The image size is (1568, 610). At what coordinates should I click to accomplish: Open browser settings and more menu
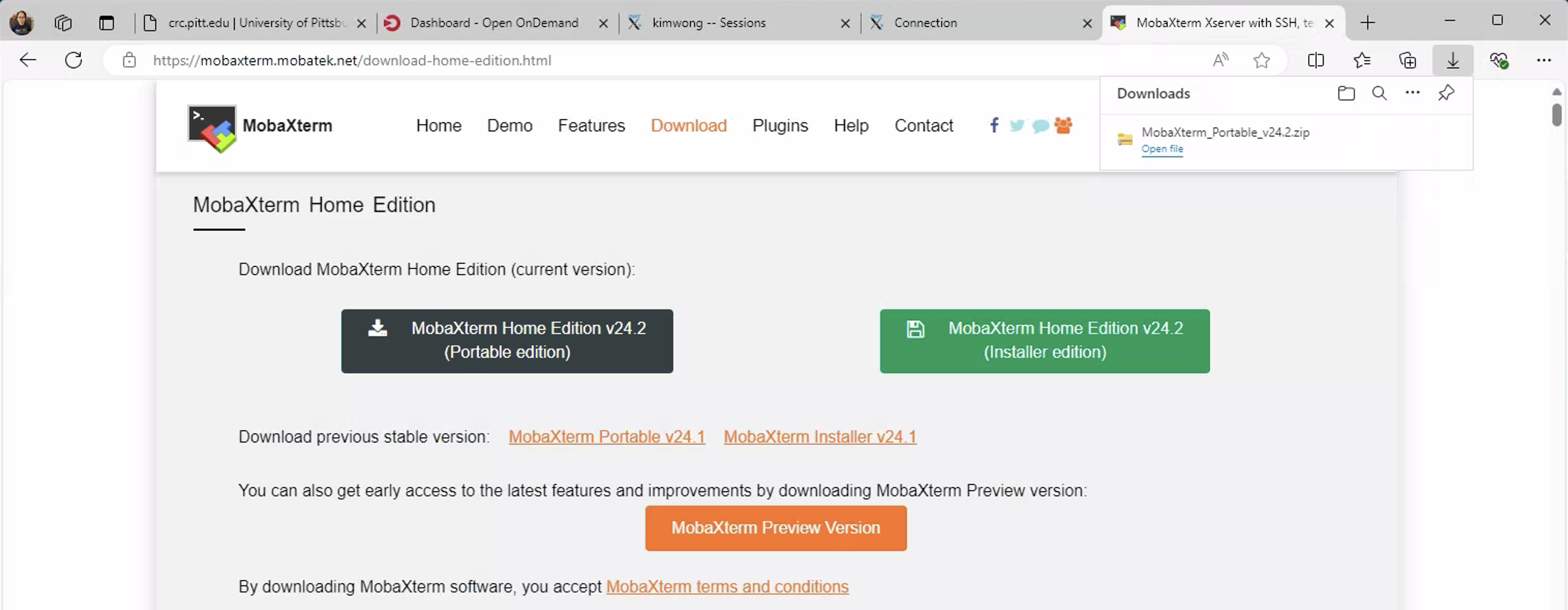click(1544, 59)
